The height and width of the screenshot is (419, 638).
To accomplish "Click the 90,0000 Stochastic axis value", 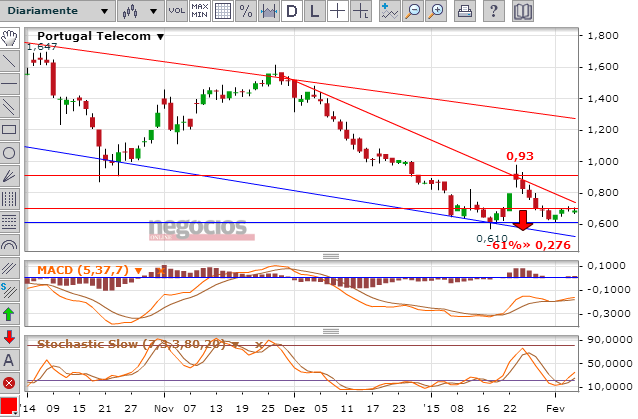I will click(610, 340).
